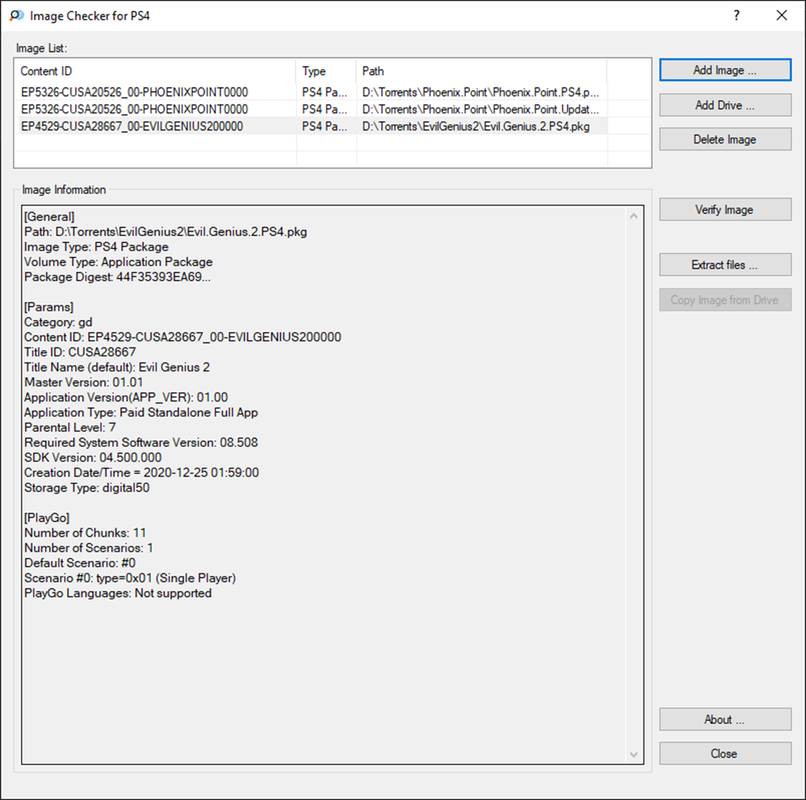Verify the selected image
806x800 pixels.
pos(725,209)
